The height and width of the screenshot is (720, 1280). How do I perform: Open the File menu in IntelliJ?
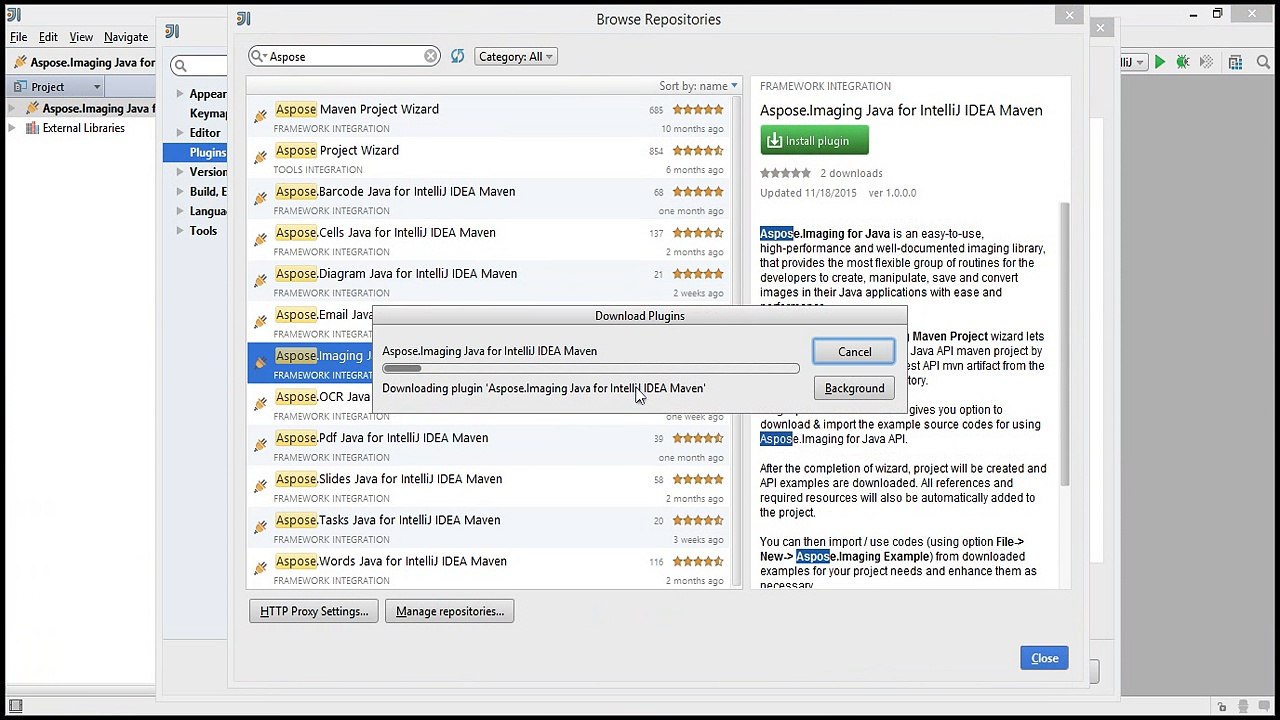coord(18,37)
